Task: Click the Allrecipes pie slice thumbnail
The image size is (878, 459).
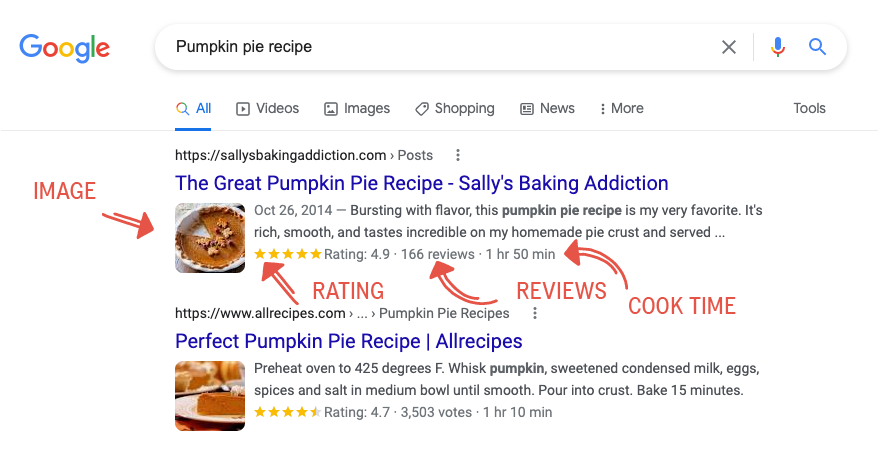Action: (x=210, y=396)
